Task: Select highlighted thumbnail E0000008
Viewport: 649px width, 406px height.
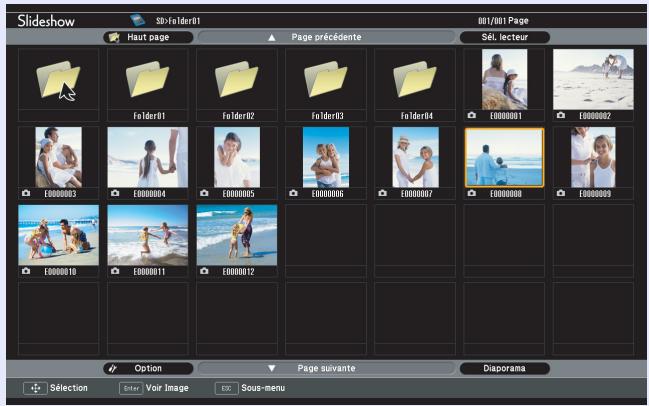Action: 505,157
